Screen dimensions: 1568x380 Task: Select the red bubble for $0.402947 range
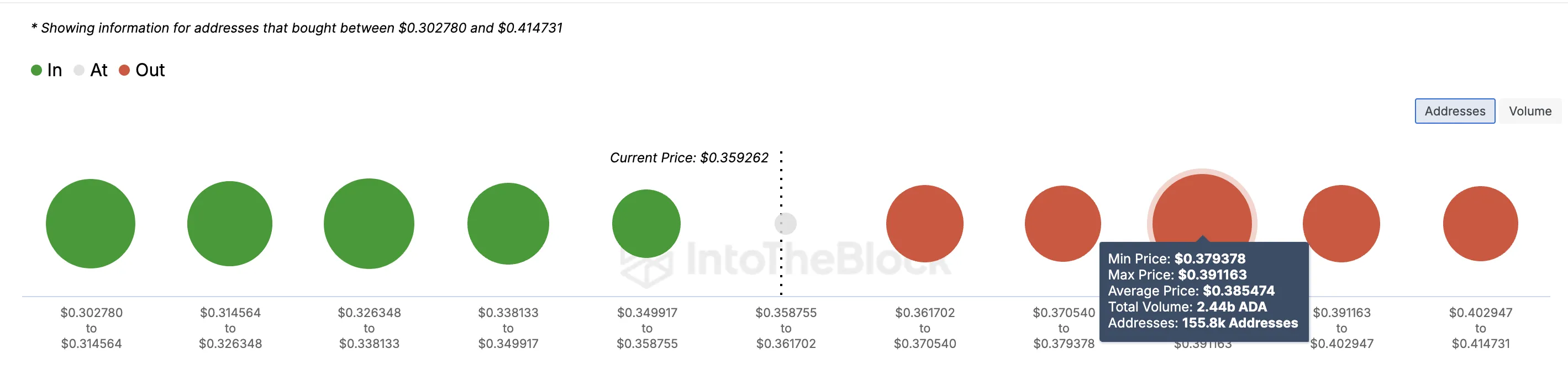[1480, 224]
